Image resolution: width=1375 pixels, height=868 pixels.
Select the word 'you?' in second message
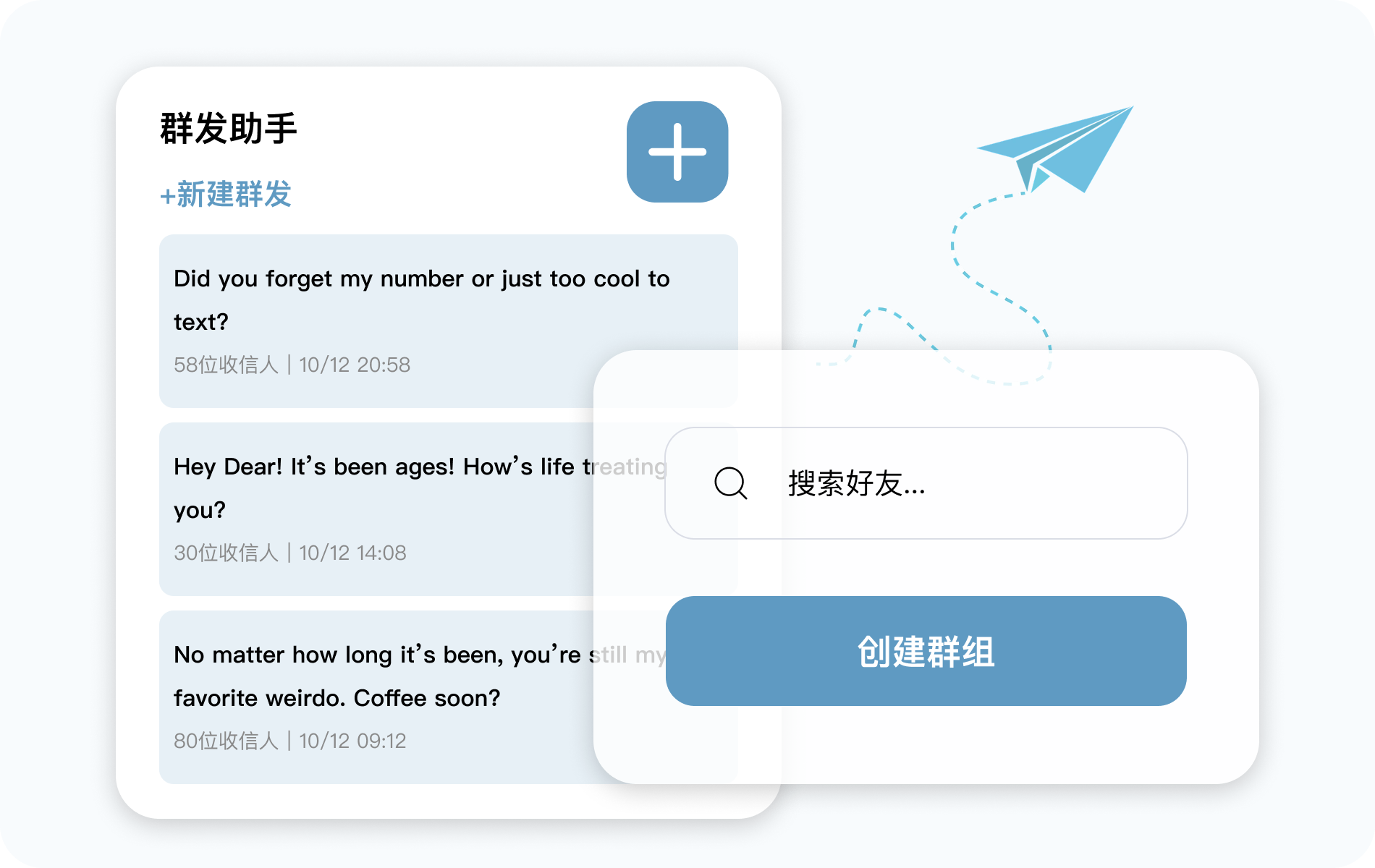pos(200,511)
